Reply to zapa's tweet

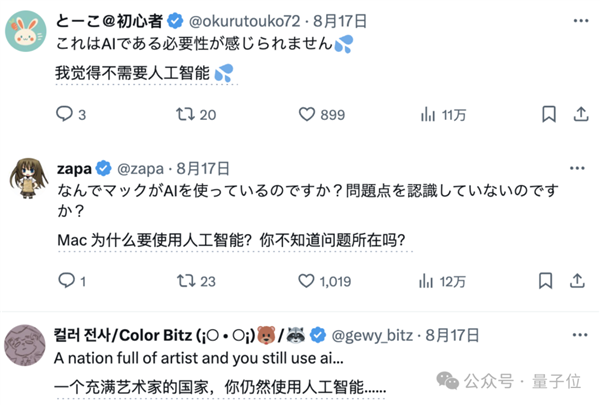[x=64, y=281]
